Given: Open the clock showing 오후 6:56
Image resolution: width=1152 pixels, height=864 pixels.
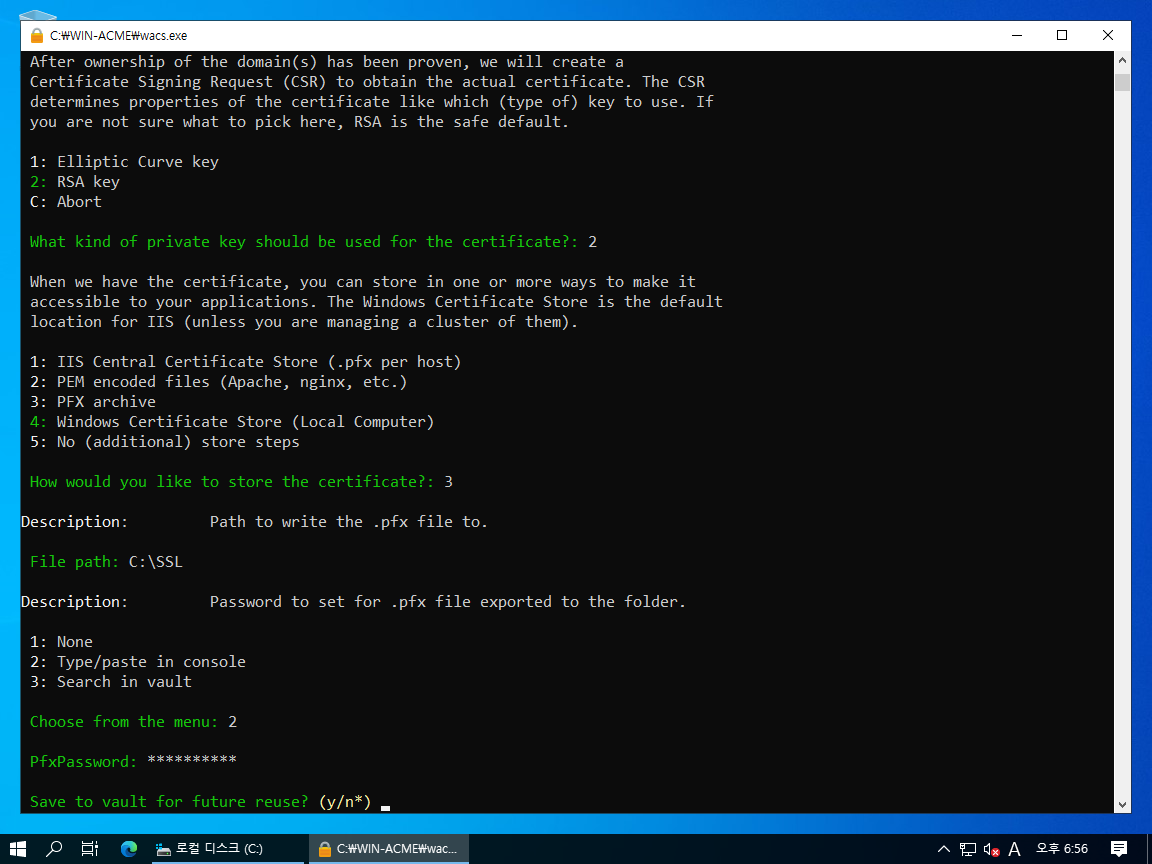Looking at the screenshot, I should [1062, 849].
